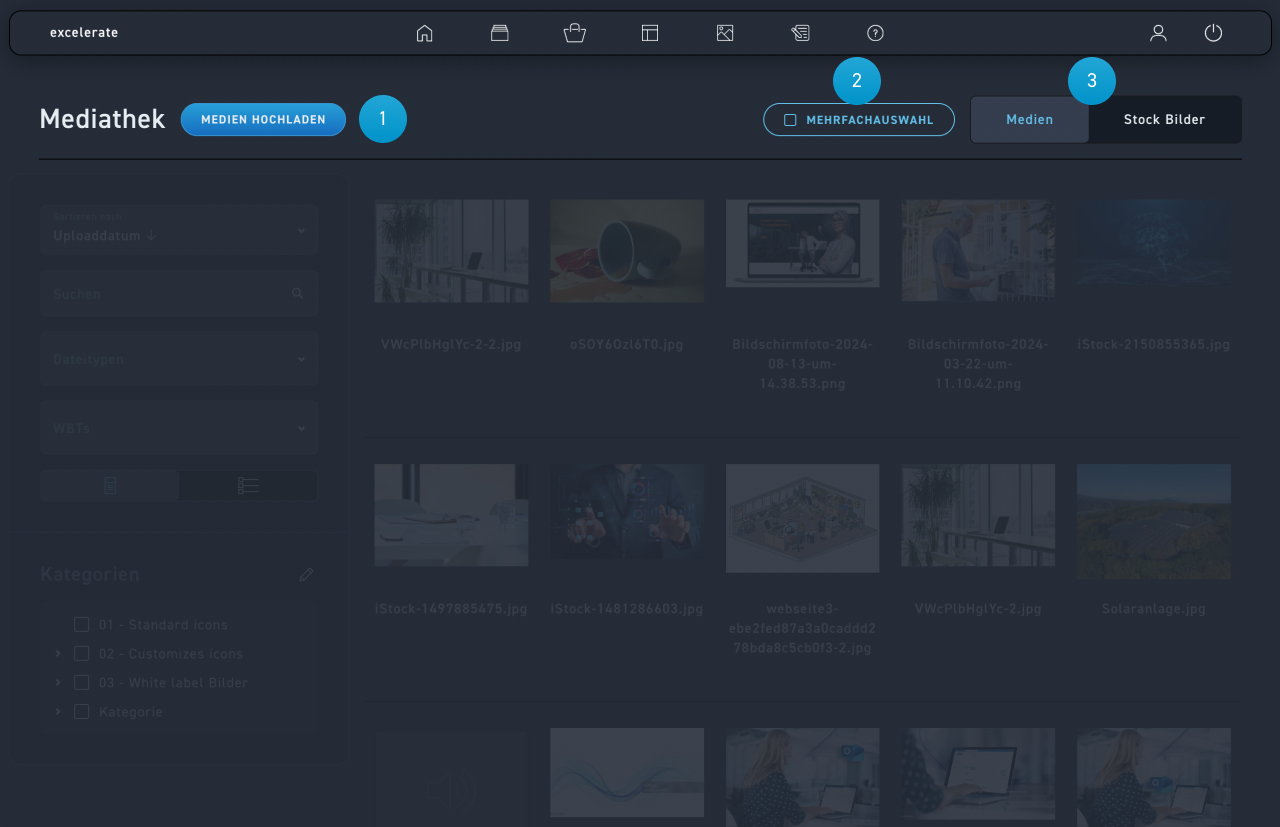Open the Dateitypen dropdown
Viewport: 1280px width, 827px height.
coord(179,359)
